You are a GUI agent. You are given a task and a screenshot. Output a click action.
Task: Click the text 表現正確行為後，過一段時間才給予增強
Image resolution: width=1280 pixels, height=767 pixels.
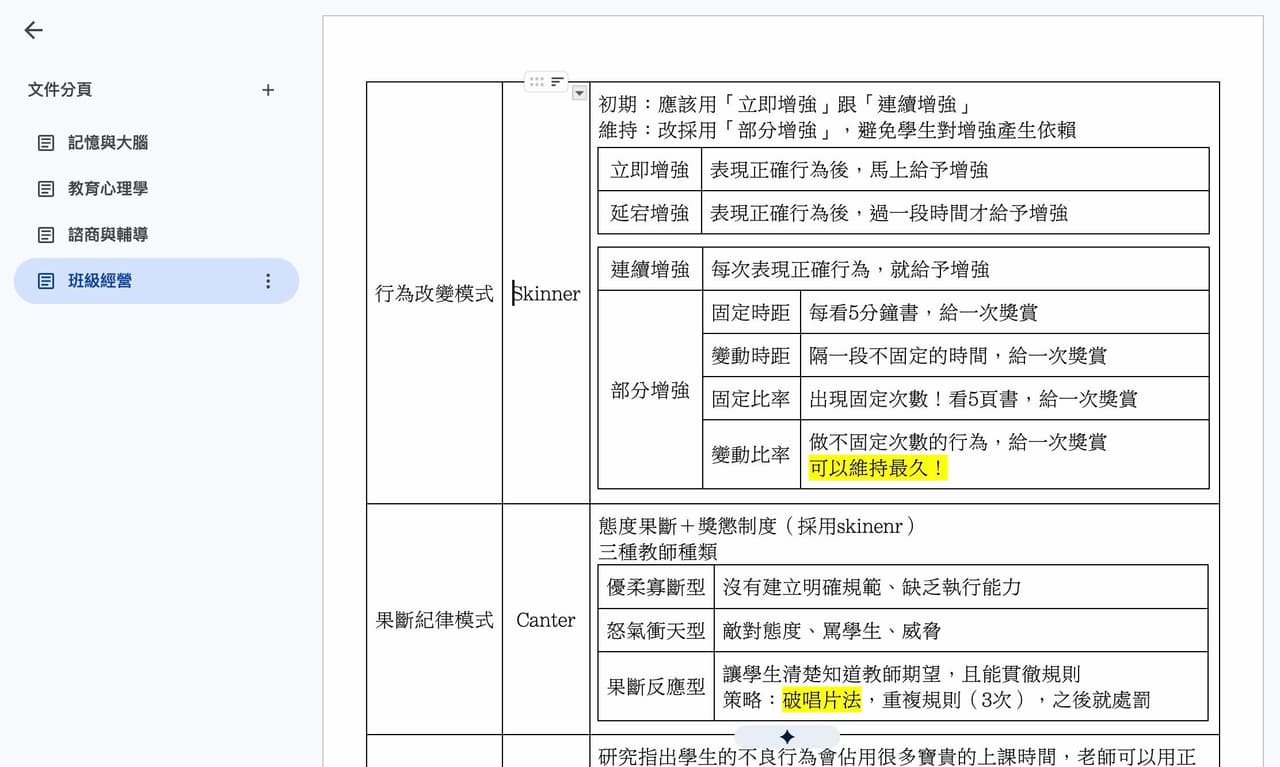(x=889, y=213)
